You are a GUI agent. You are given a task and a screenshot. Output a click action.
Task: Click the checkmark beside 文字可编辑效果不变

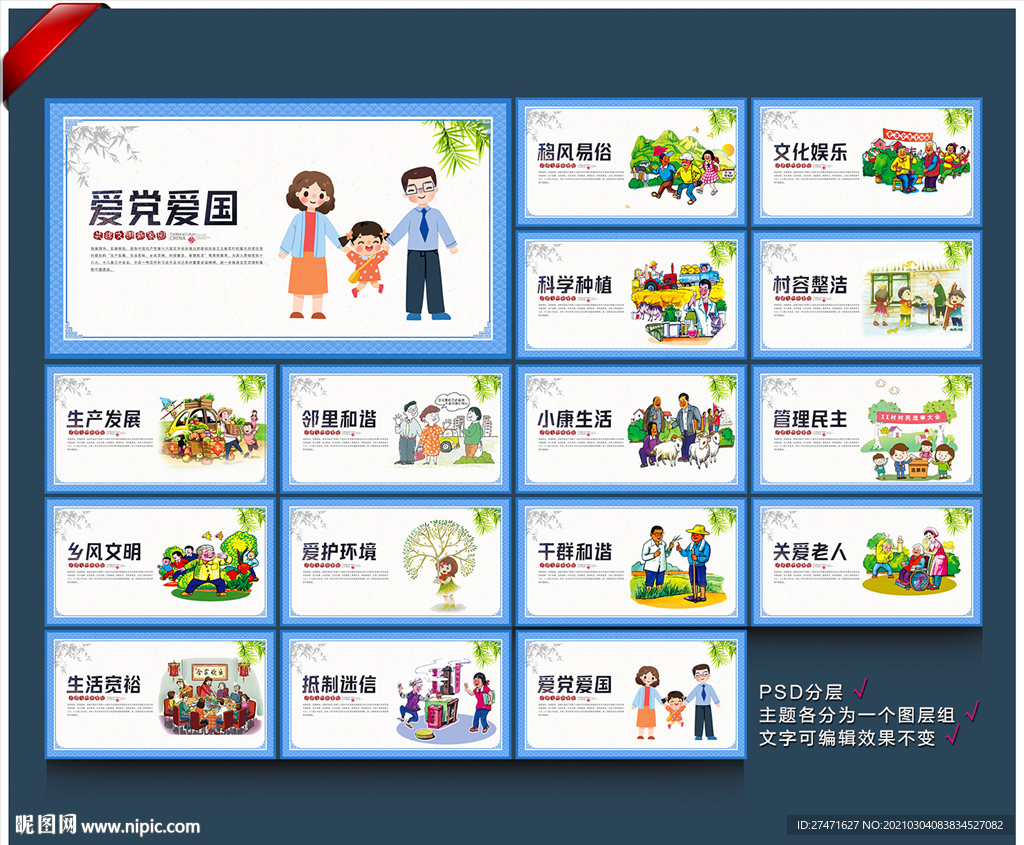[x=953, y=735]
